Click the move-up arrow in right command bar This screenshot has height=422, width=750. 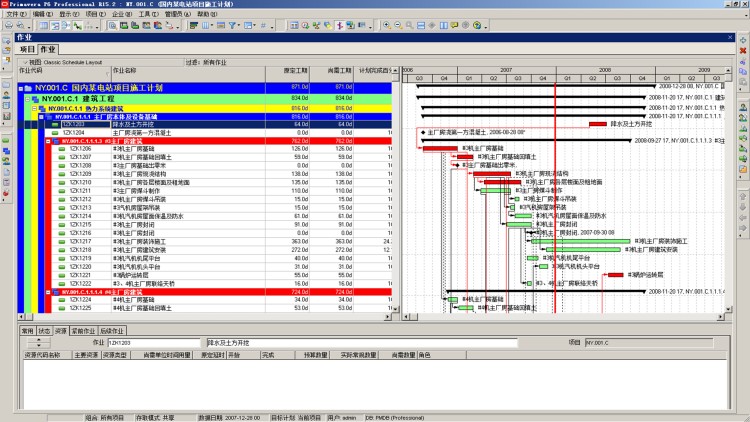[743, 196]
